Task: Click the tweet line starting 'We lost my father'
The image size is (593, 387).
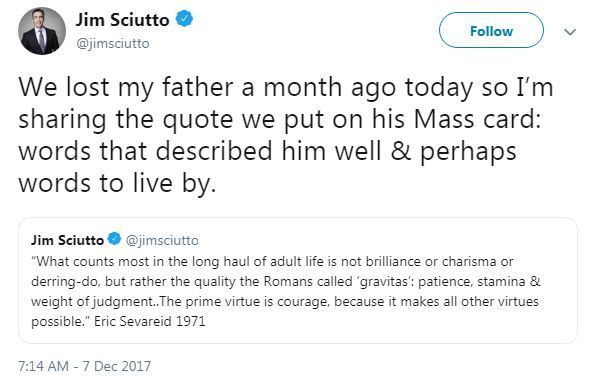Action: [x=286, y=88]
